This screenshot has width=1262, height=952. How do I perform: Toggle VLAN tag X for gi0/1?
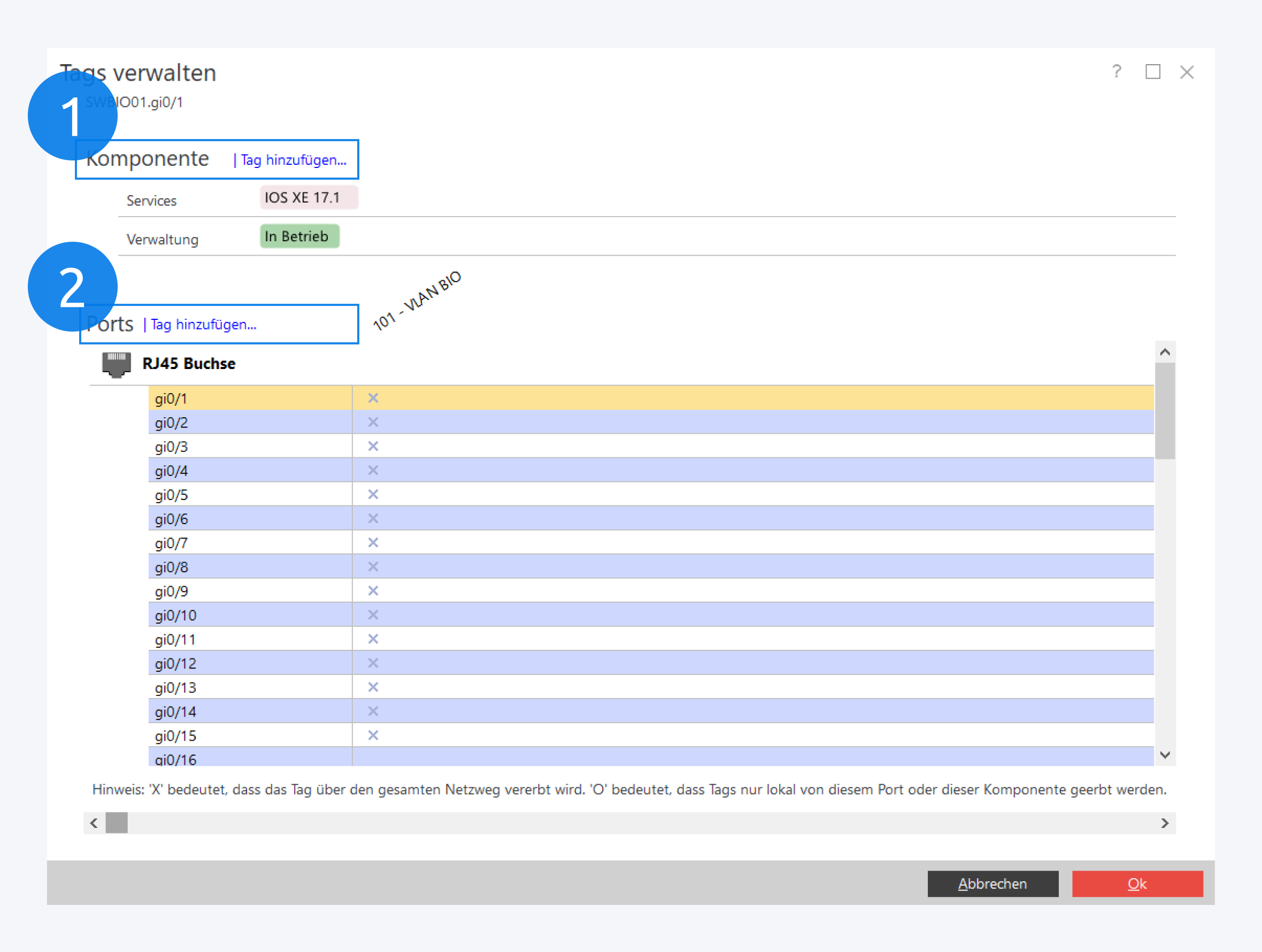pyautogui.click(x=373, y=398)
